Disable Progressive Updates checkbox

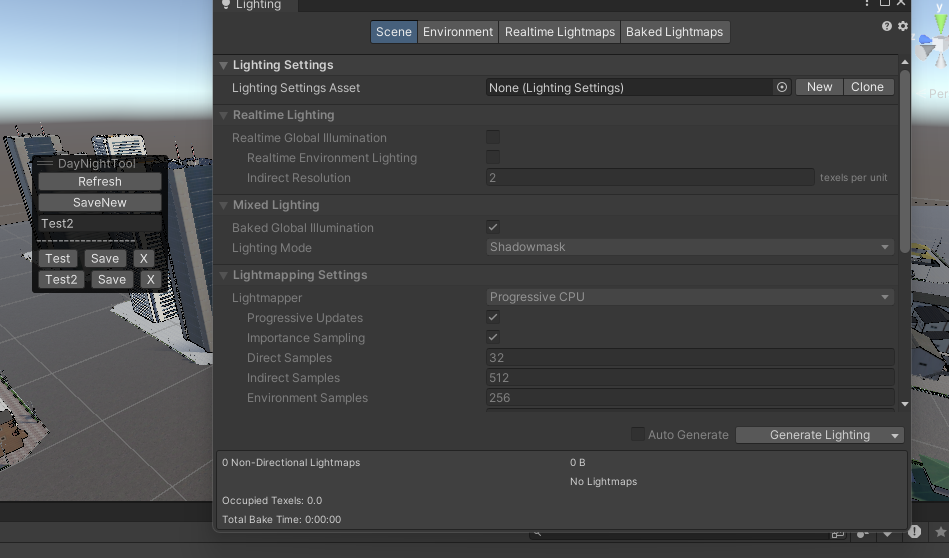(493, 317)
